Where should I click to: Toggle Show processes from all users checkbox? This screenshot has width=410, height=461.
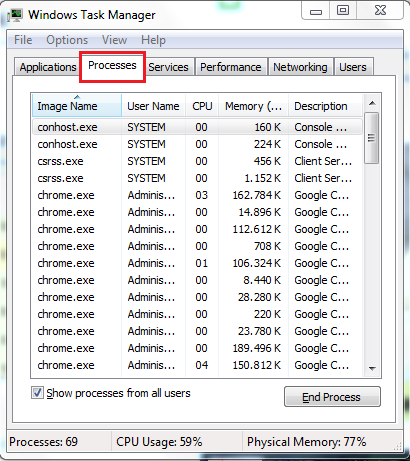click(37, 393)
